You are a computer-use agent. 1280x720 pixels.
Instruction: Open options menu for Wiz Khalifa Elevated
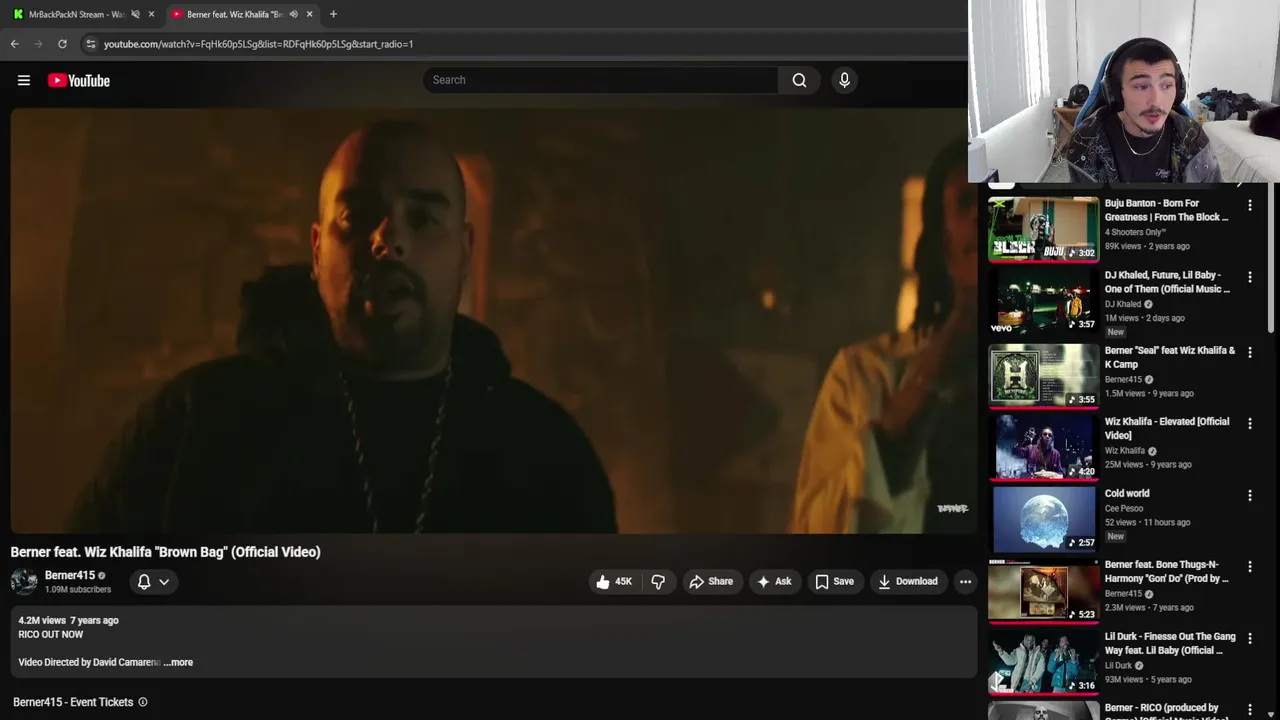tap(1249, 423)
